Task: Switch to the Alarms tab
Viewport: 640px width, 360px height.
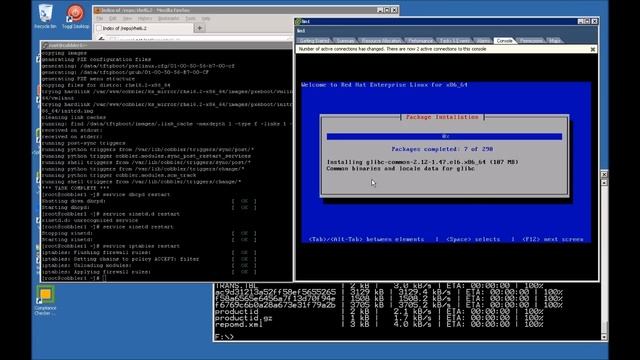Action: (483, 41)
